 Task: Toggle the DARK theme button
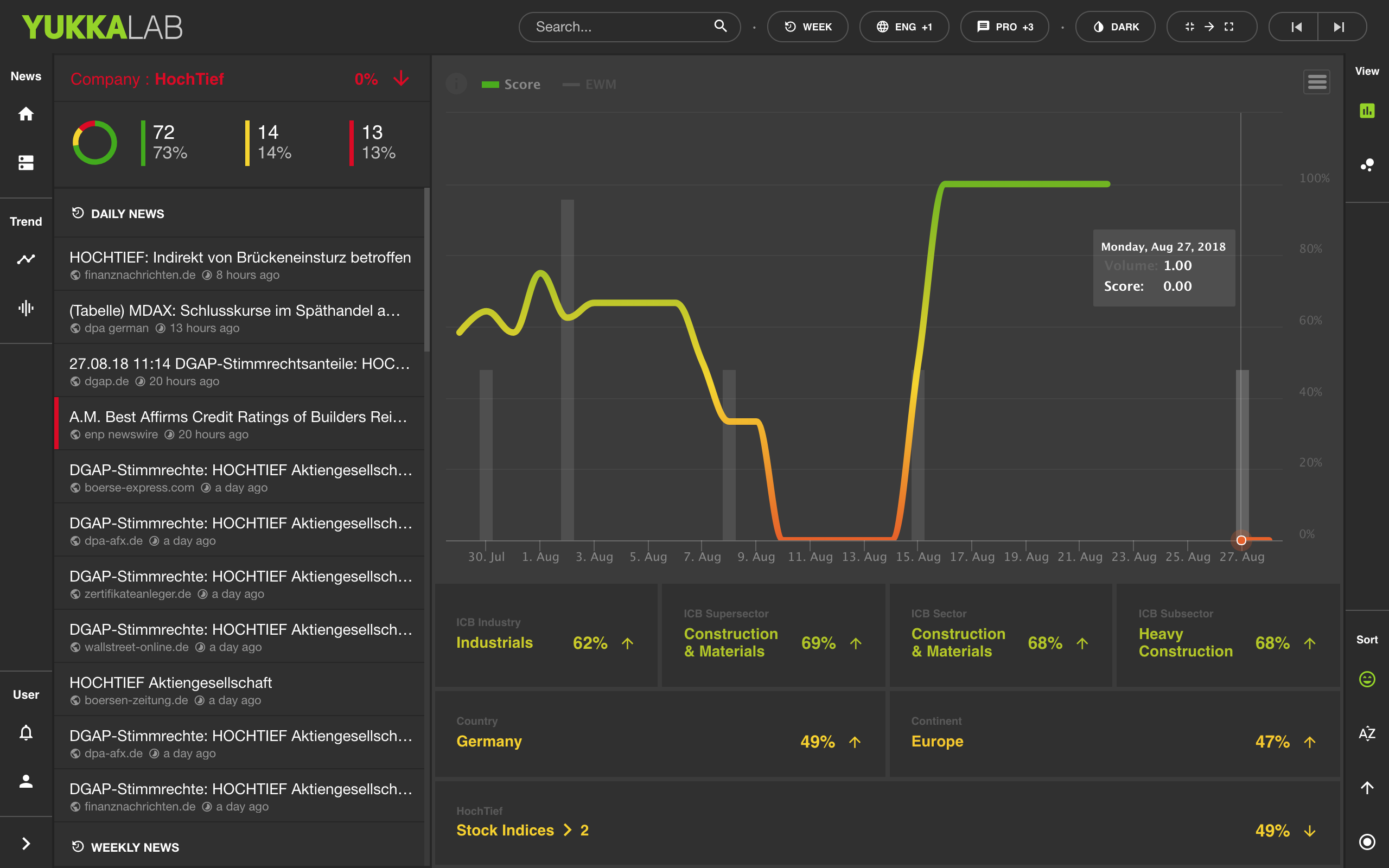(x=1115, y=27)
